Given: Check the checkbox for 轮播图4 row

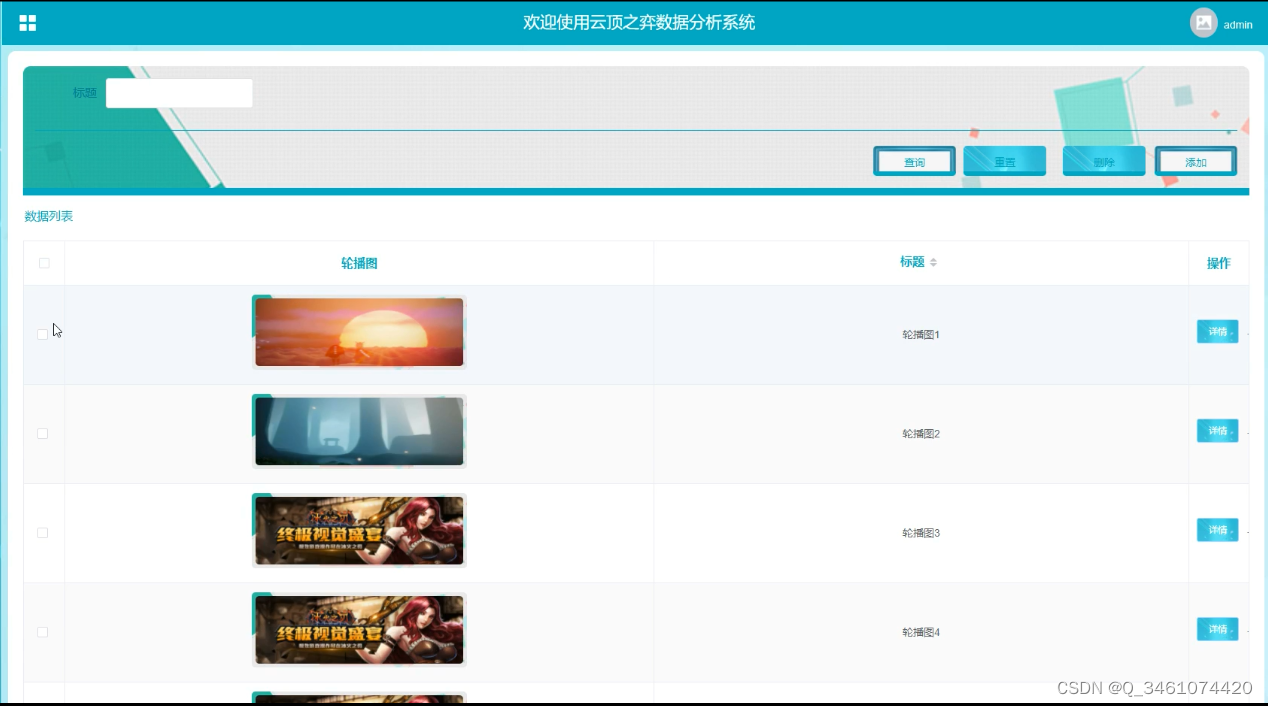Looking at the screenshot, I should pyautogui.click(x=43, y=632).
